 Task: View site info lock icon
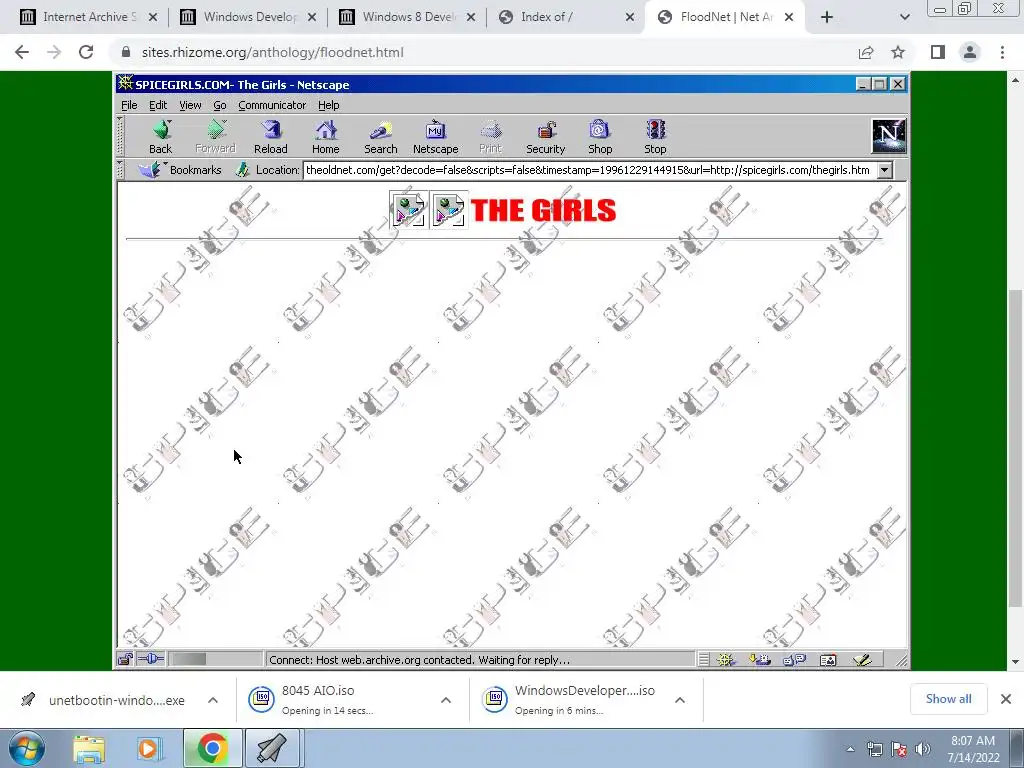click(x=126, y=52)
